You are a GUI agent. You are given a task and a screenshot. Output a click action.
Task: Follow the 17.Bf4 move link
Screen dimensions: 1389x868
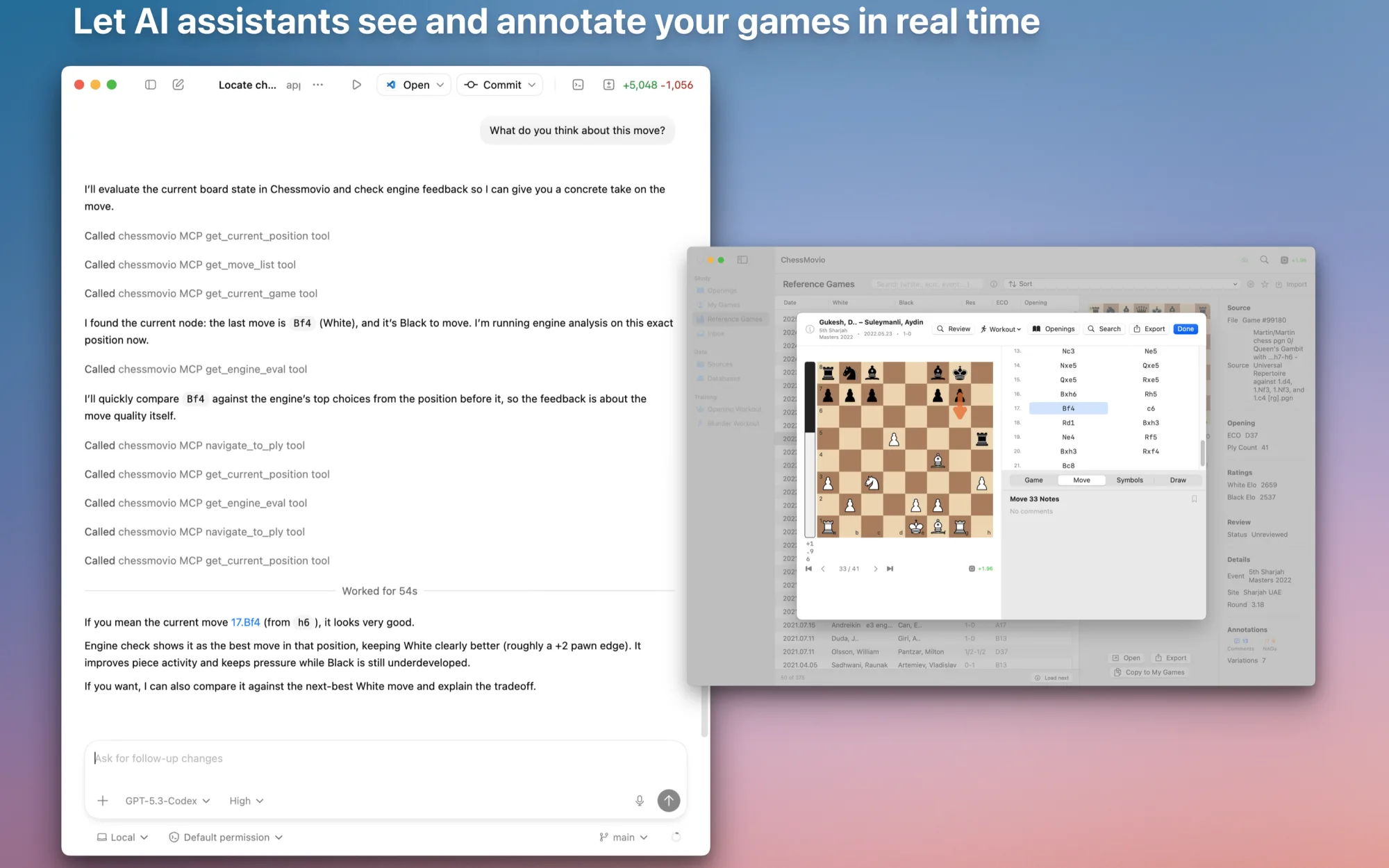pyautogui.click(x=245, y=622)
